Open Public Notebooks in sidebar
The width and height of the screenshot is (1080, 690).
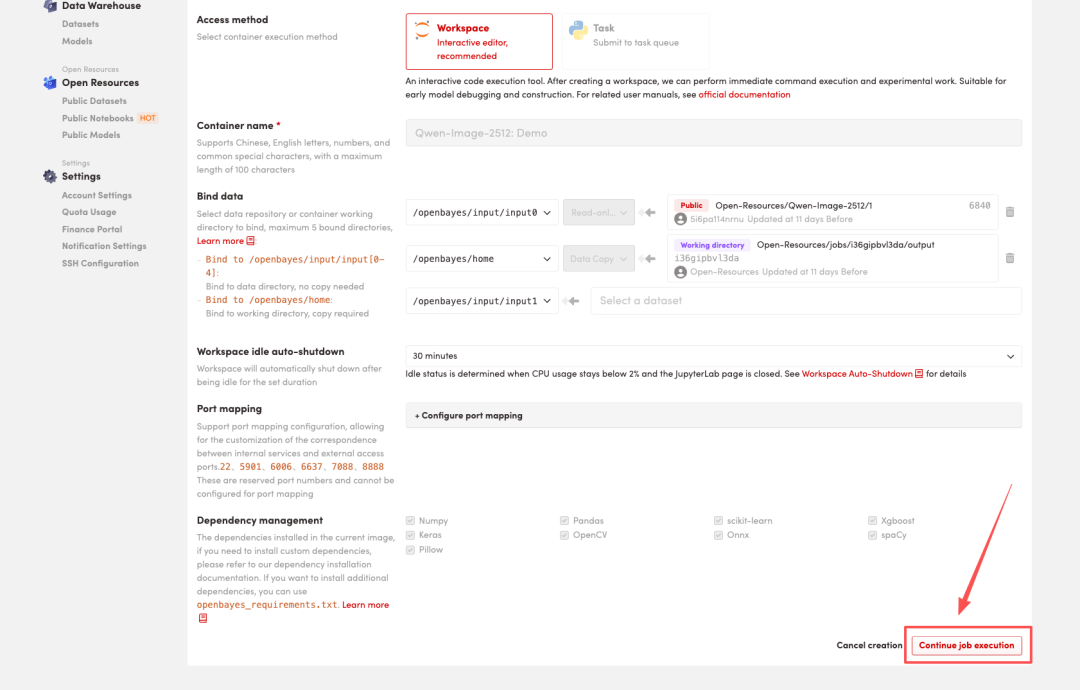97,118
